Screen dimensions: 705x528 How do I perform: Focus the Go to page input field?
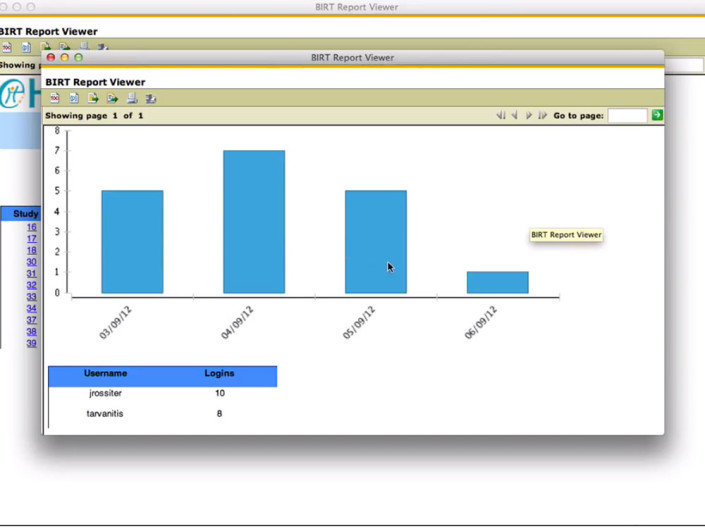coord(627,116)
